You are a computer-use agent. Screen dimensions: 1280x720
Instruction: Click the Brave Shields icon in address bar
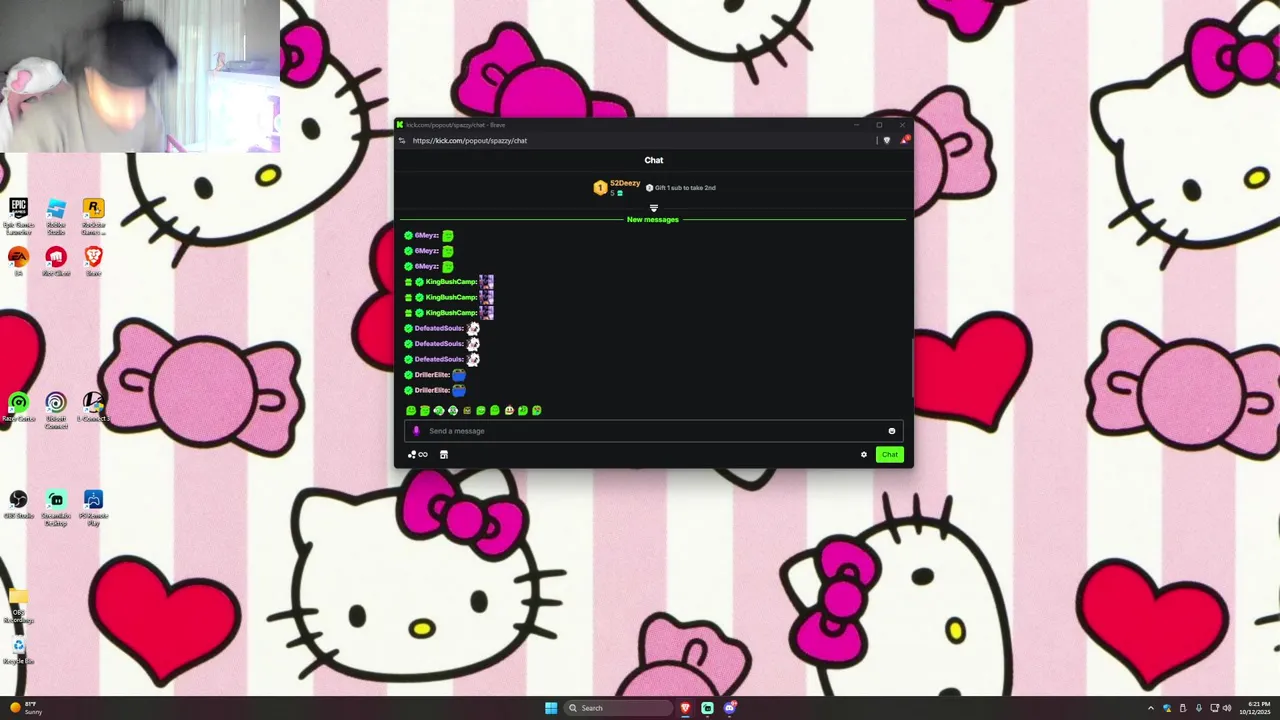click(x=886, y=140)
